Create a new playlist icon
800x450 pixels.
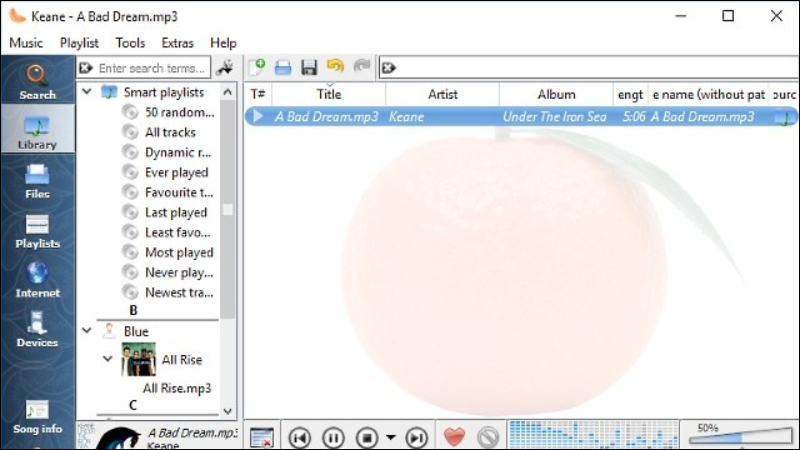[257, 67]
